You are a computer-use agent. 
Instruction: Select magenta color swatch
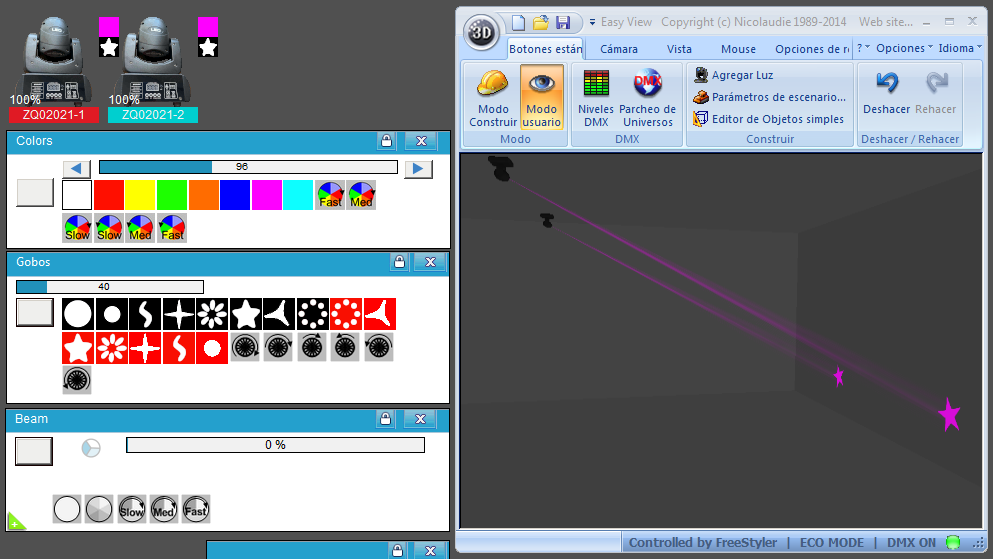[x=267, y=194]
